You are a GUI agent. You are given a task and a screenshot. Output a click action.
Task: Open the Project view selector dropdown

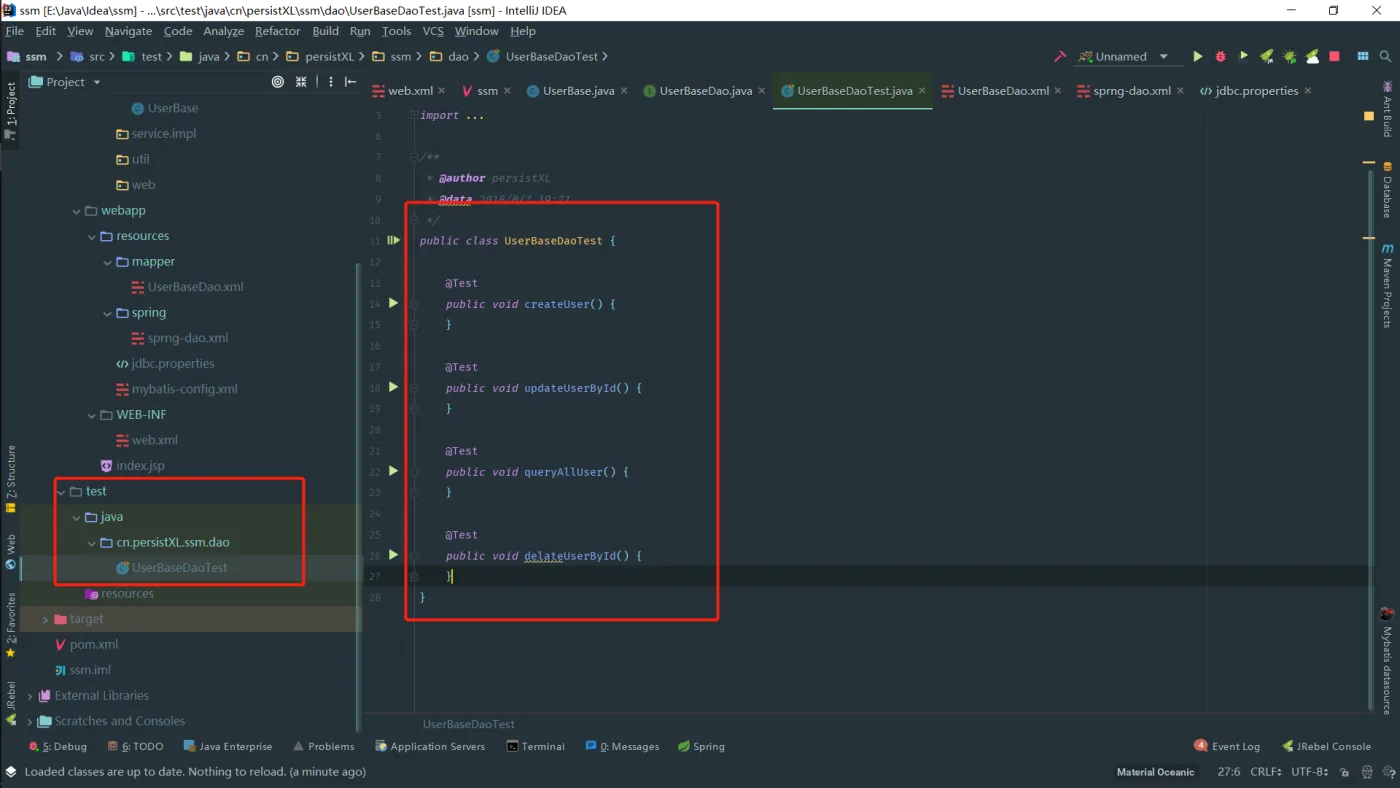[x=66, y=82]
